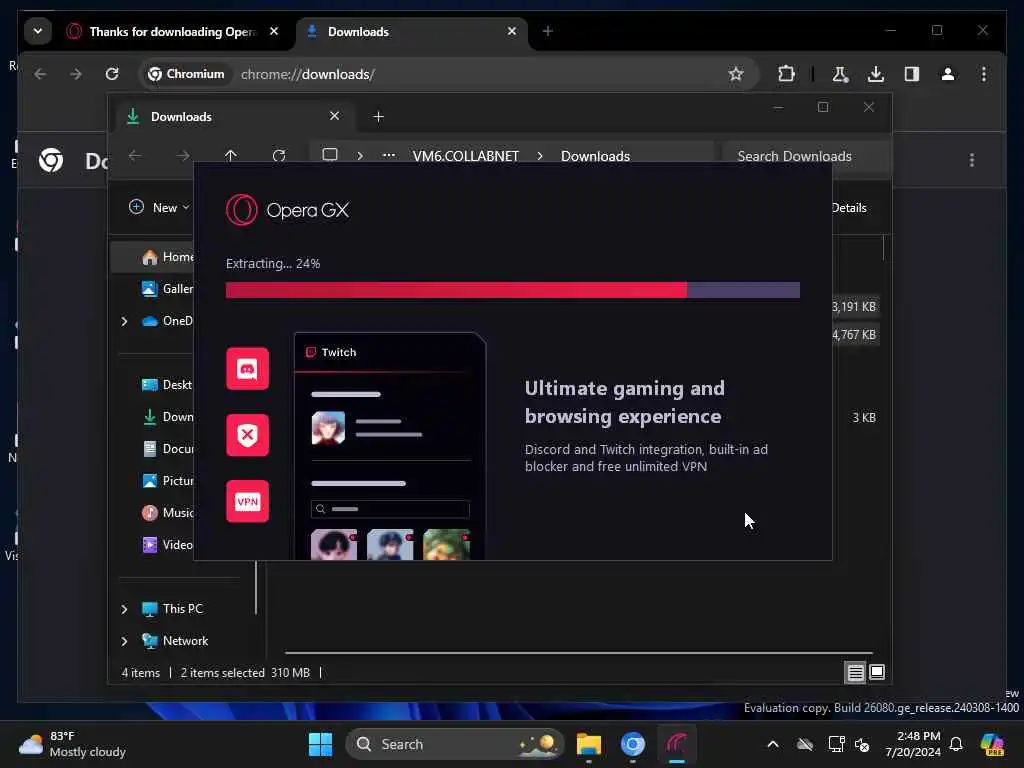Show hidden system tray icons
This screenshot has width=1024, height=768.
tap(773, 744)
